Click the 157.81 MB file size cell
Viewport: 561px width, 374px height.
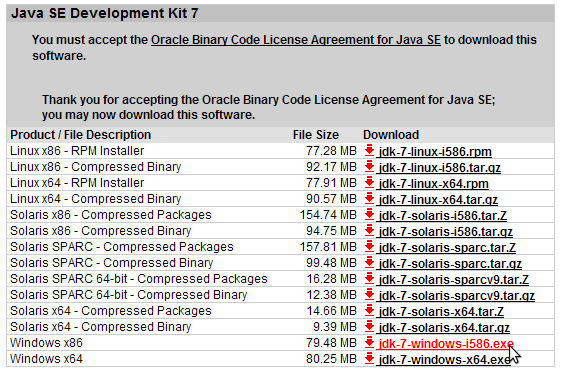pos(328,247)
